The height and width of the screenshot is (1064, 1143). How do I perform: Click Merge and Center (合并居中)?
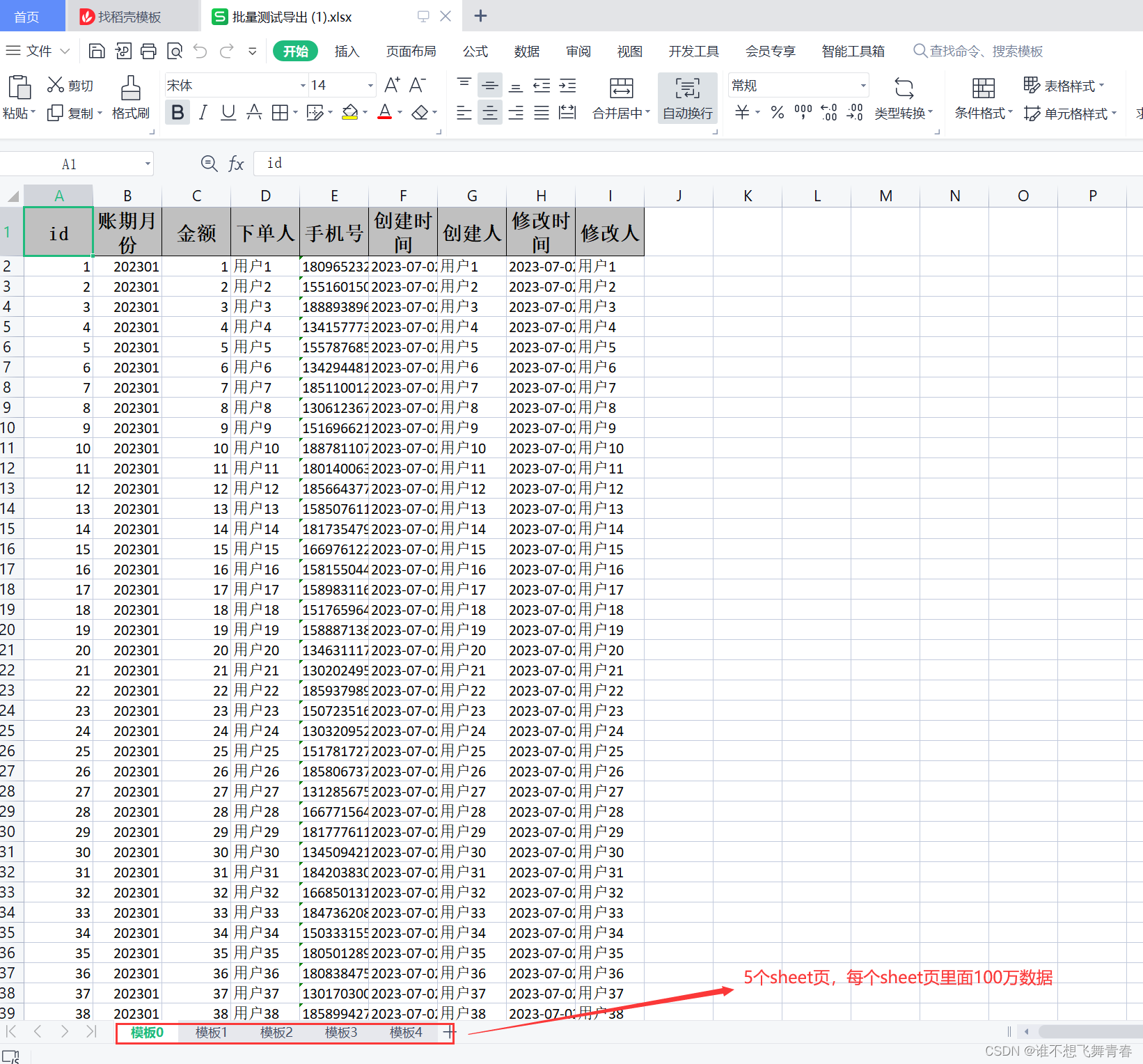(621, 98)
